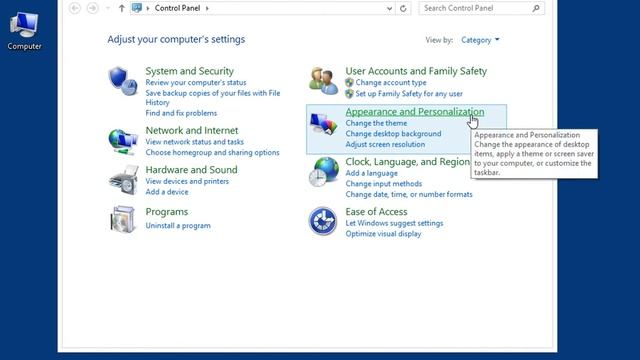Click the search magnifier icon

(x=536, y=8)
